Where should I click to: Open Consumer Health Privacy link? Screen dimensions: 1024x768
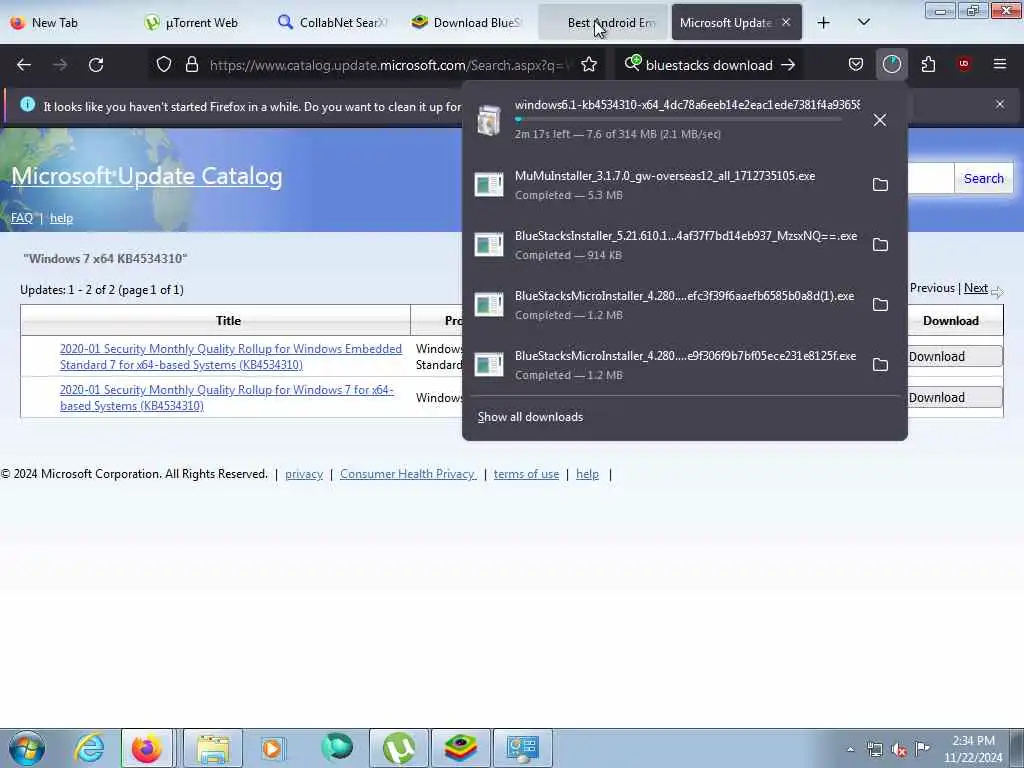(408, 474)
